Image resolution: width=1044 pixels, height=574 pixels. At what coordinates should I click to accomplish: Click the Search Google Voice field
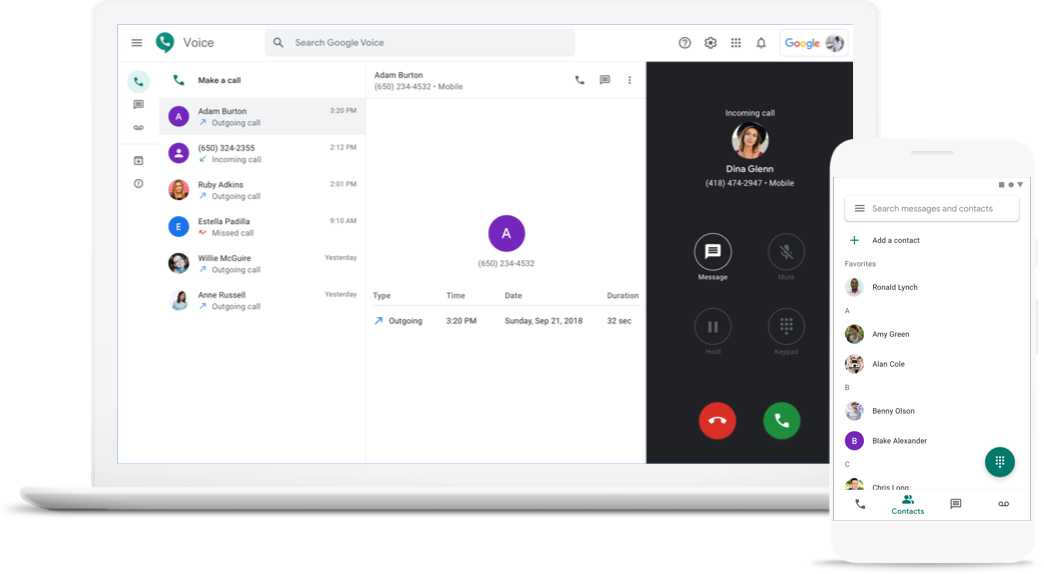click(420, 43)
